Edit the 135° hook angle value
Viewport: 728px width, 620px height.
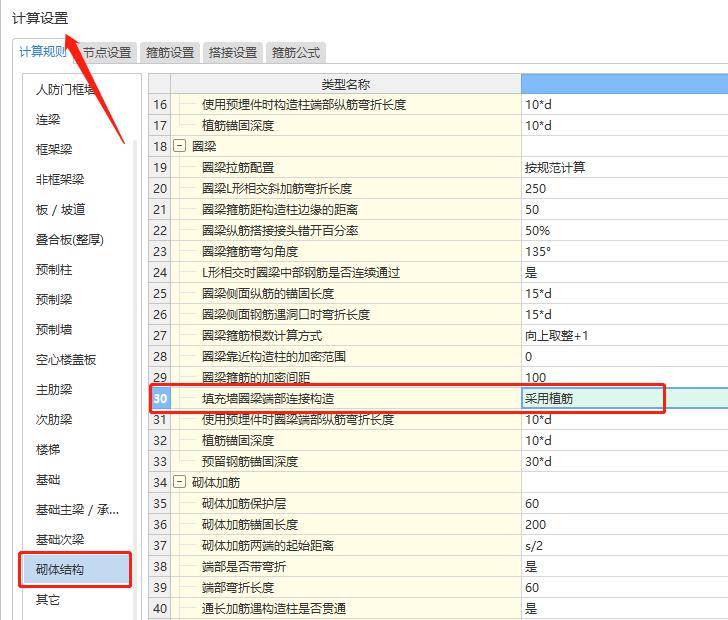[624, 252]
